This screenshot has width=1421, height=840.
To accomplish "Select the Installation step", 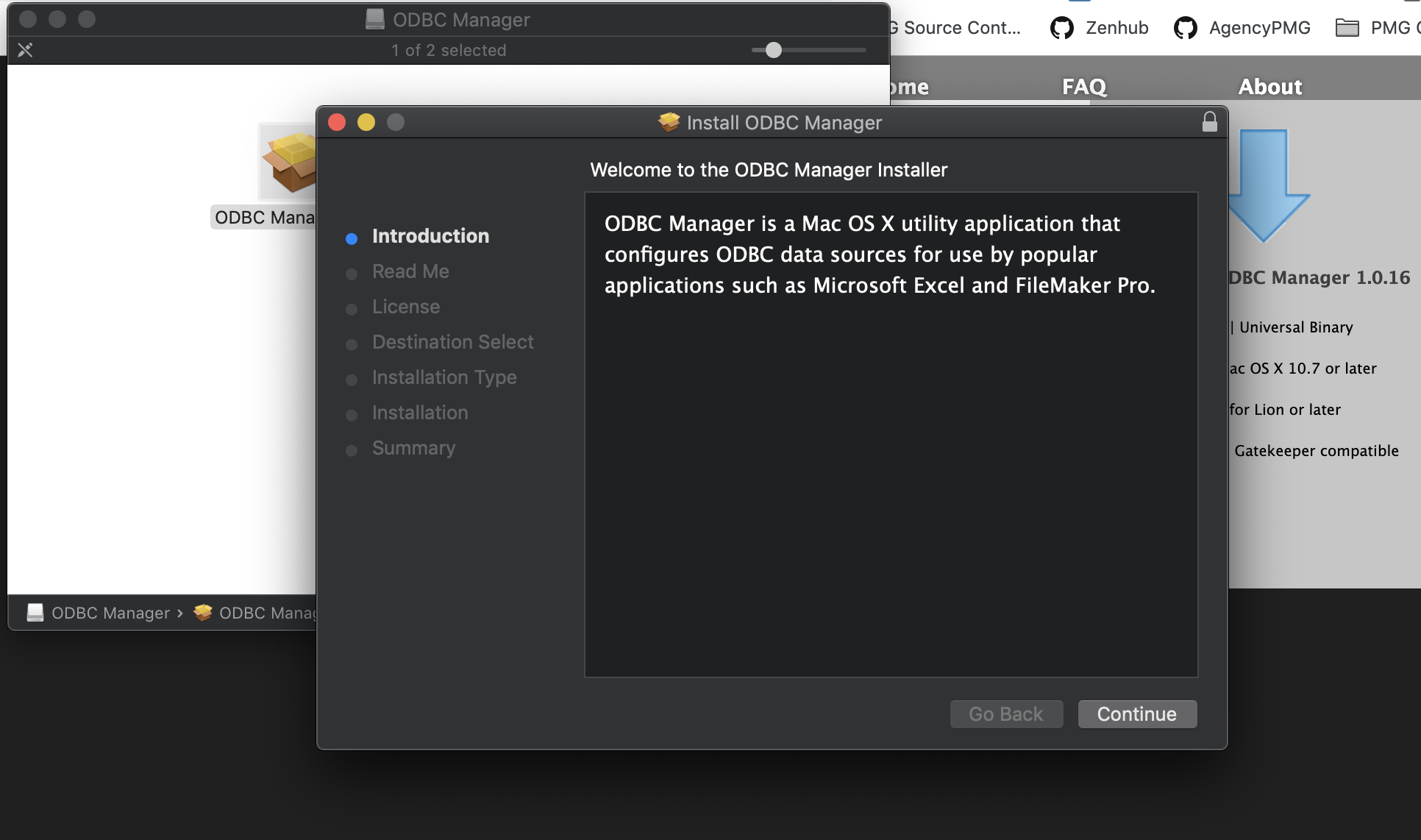I will [x=420, y=413].
